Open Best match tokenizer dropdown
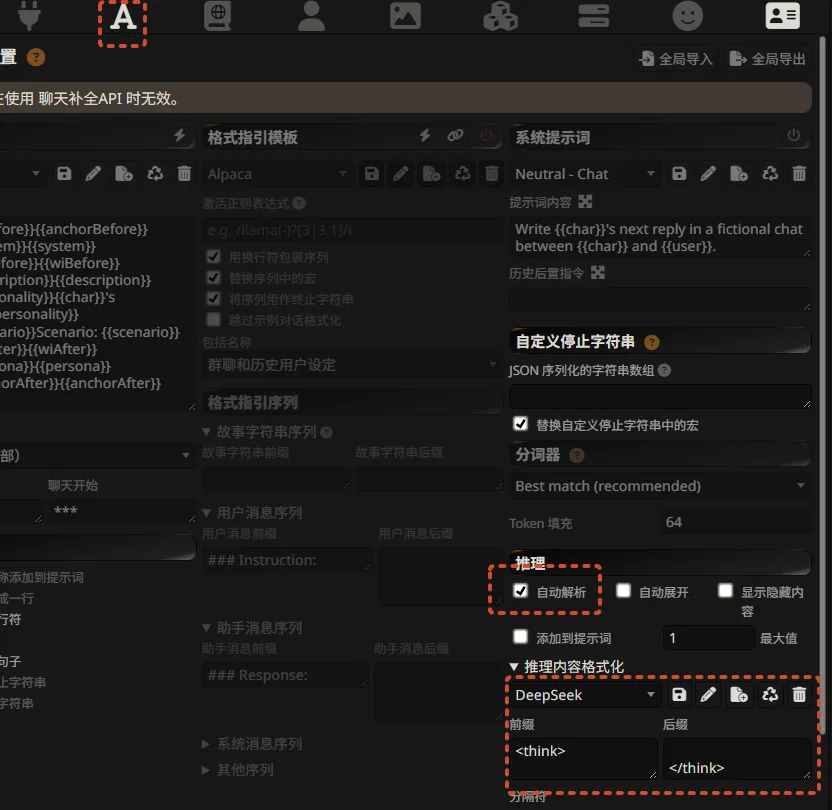832x810 pixels. point(660,486)
